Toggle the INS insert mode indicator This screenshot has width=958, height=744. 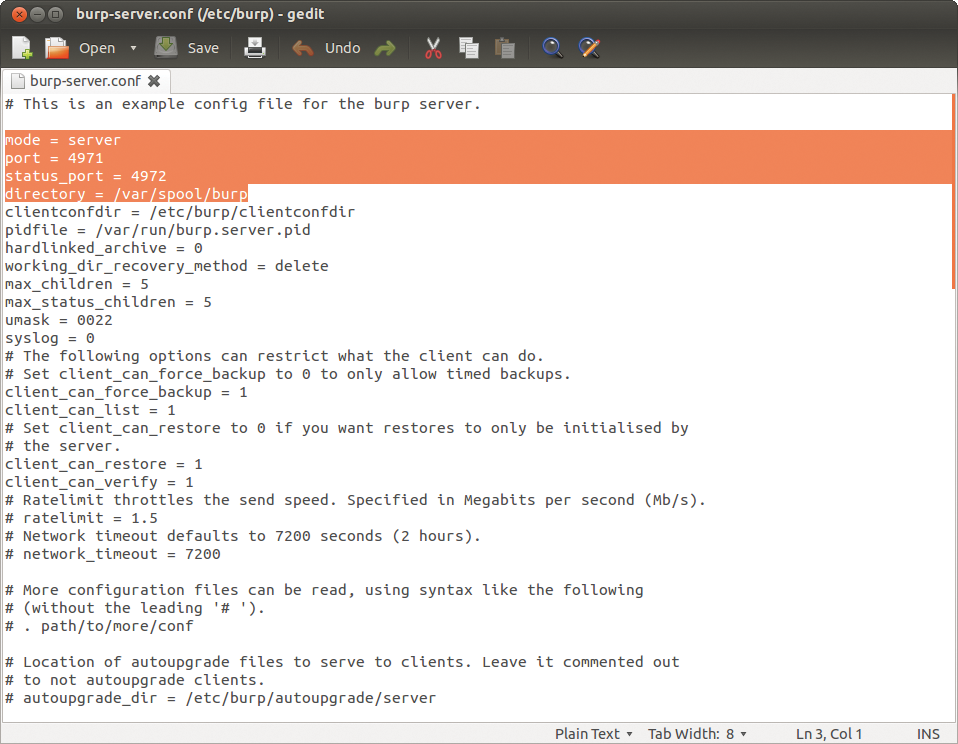coord(928,734)
